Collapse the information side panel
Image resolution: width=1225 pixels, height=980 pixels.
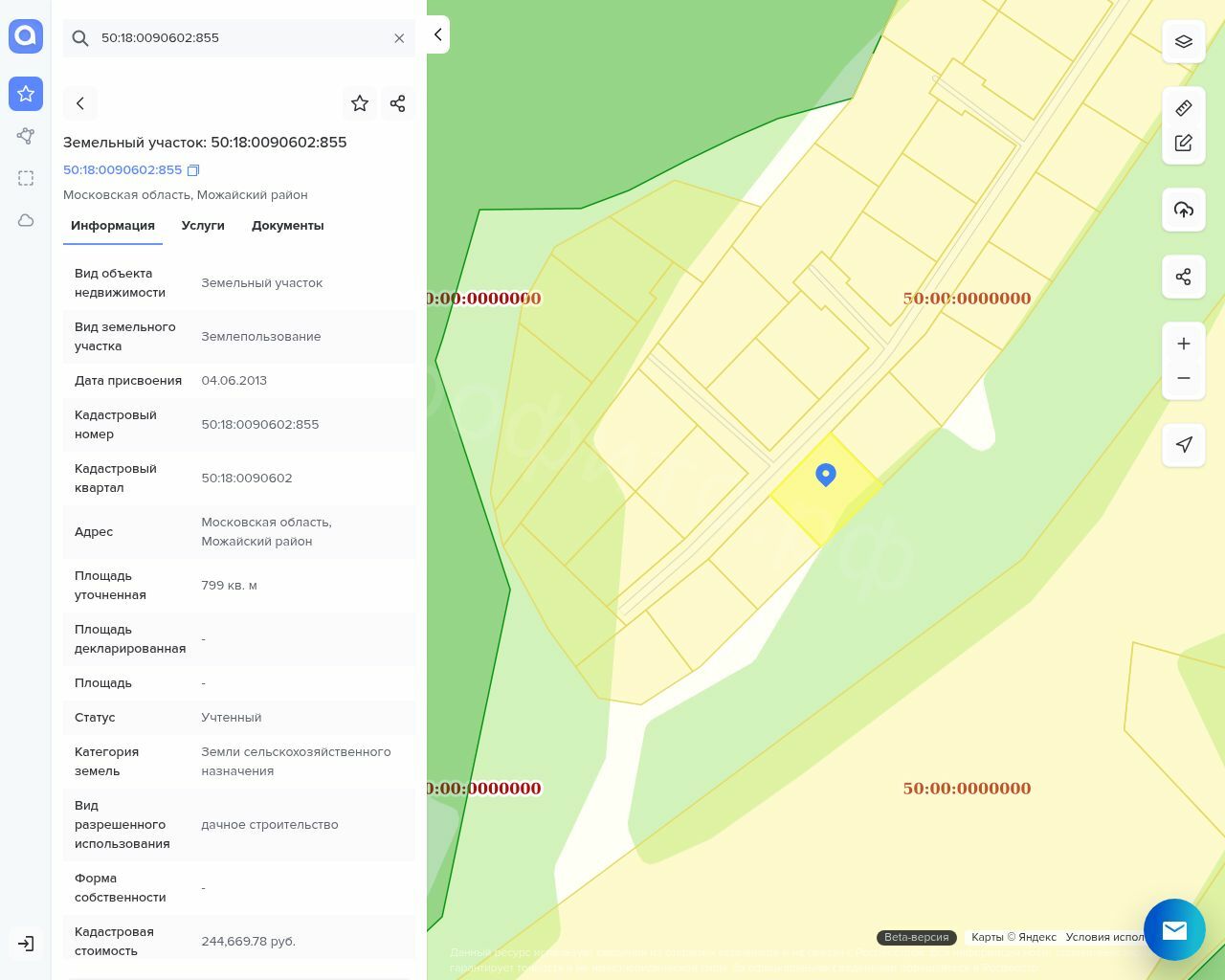437,34
